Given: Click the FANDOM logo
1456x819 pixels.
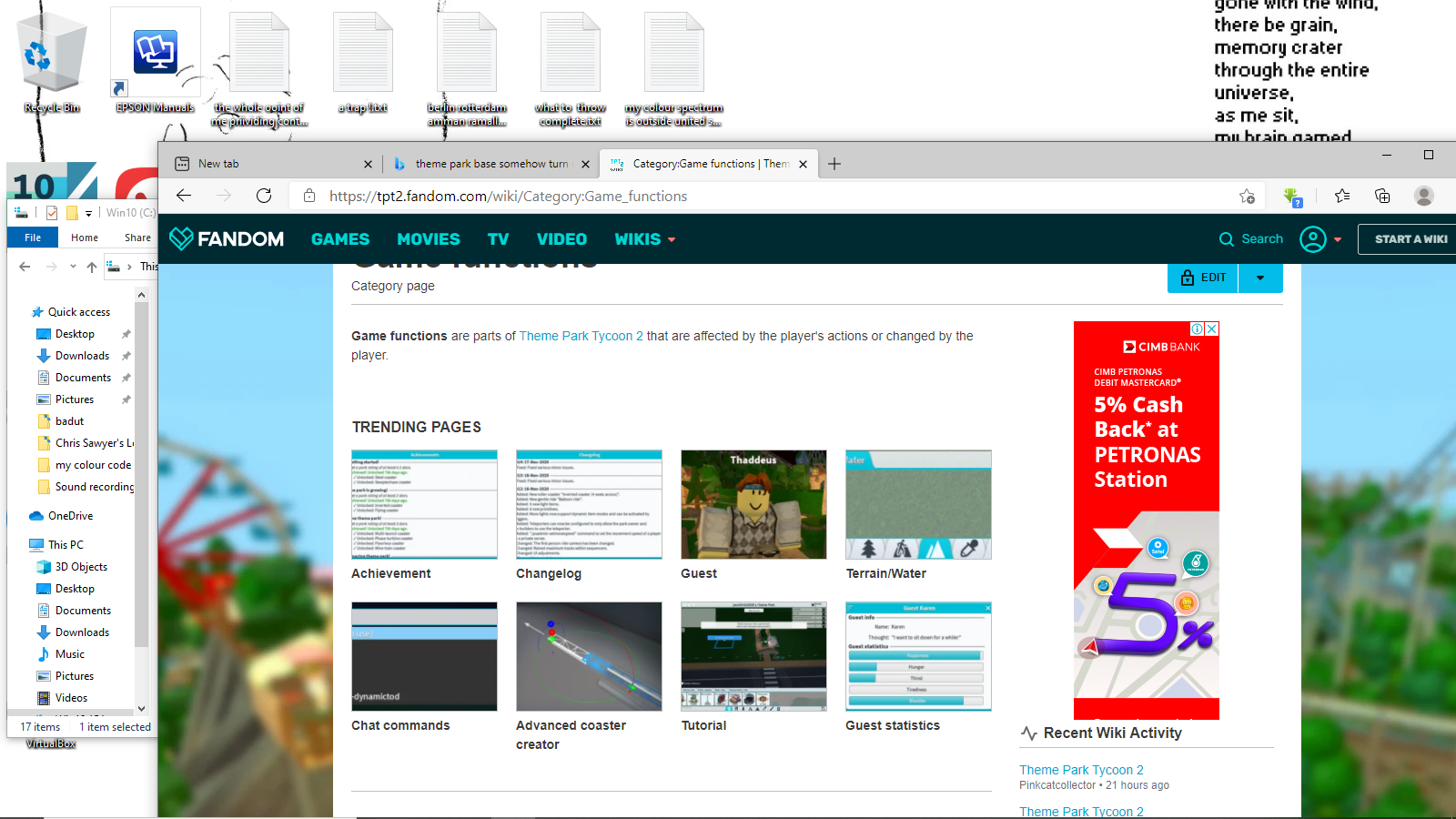Looking at the screenshot, I should coord(227,238).
